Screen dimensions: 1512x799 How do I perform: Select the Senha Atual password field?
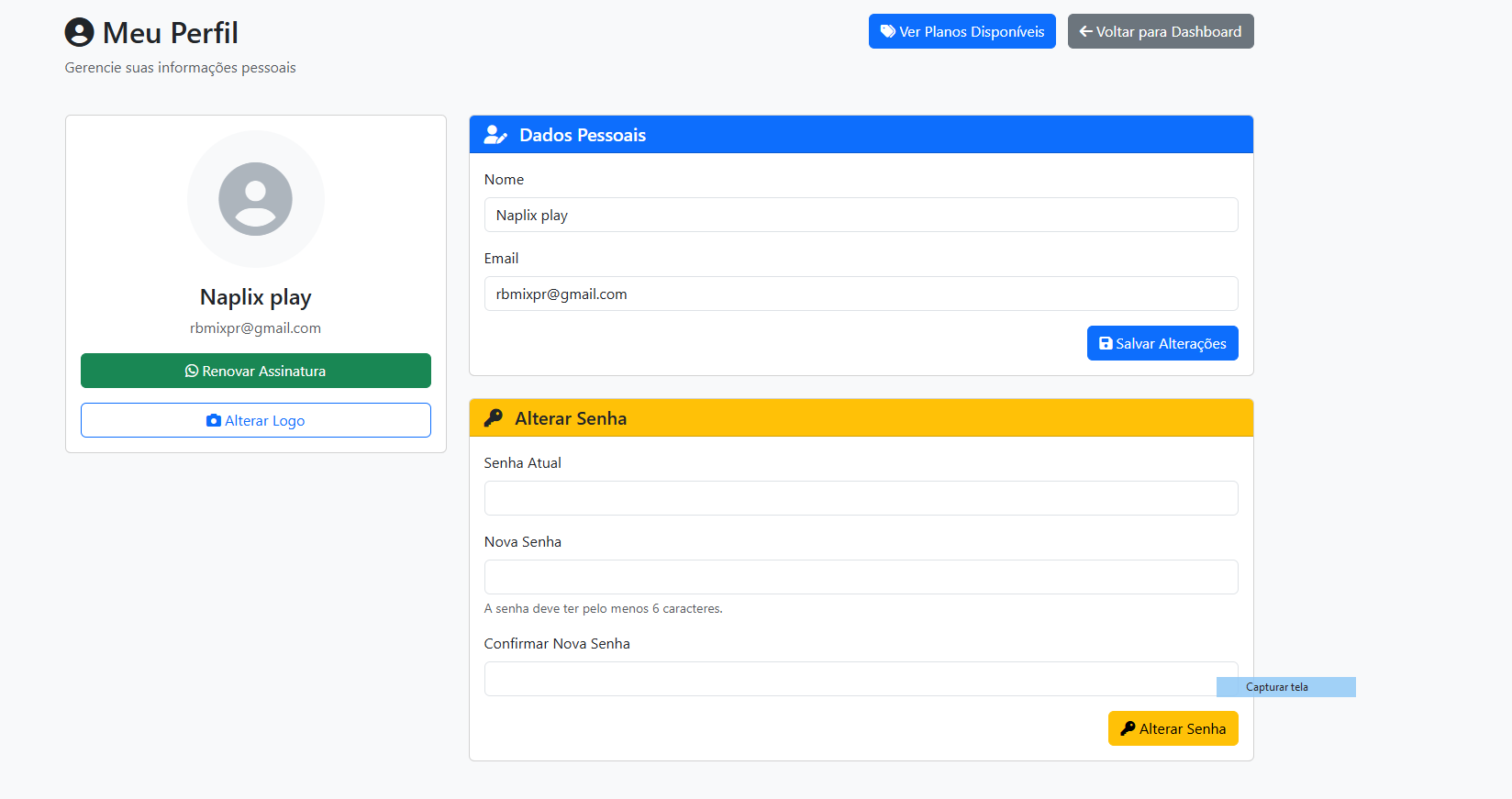coord(861,498)
